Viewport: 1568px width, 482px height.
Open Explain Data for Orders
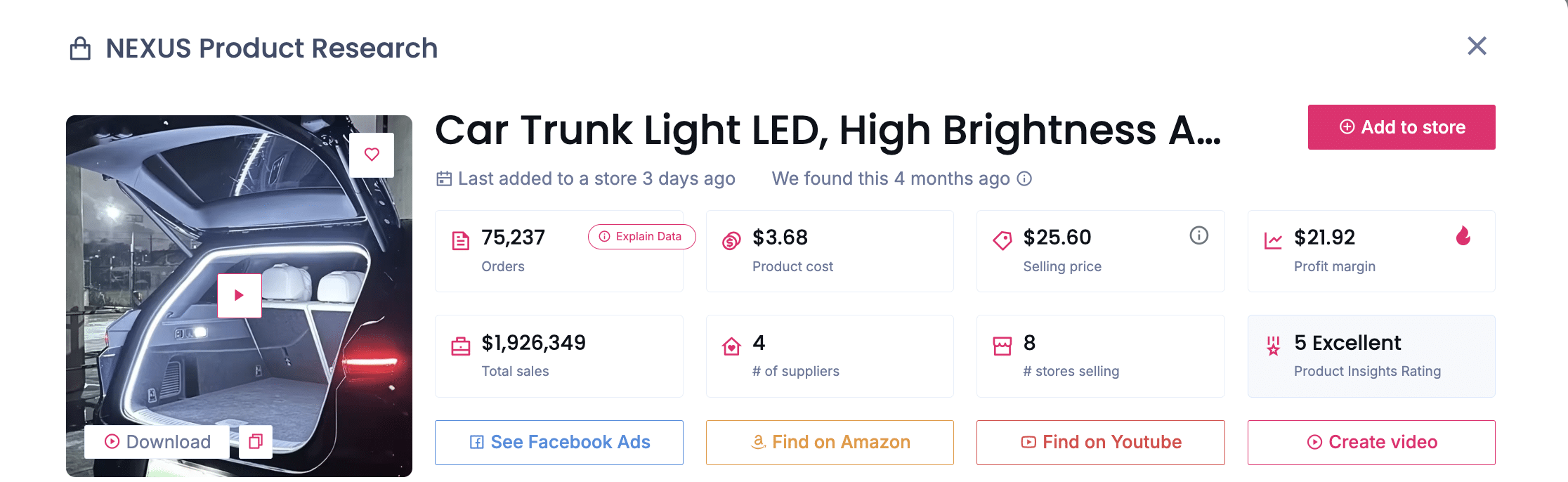coord(641,237)
